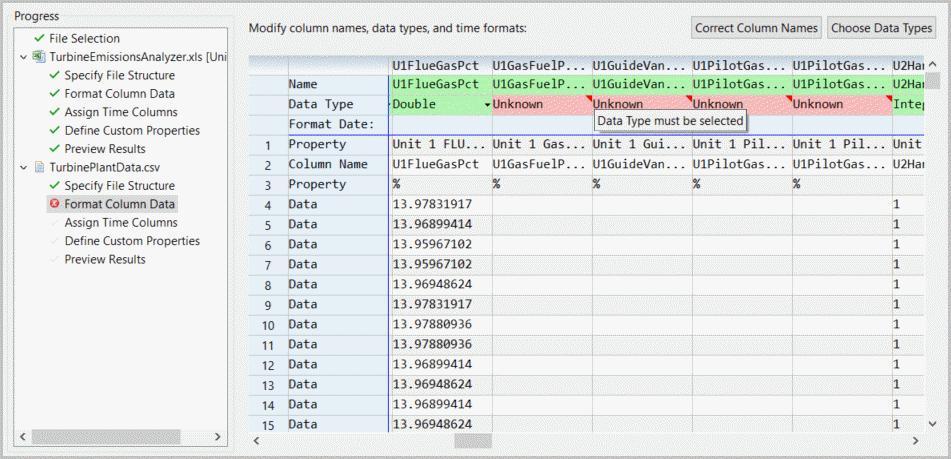Screen dimensions: 951x459
Task: Click the TurbineEmissionsAnalyzer.xls spreadsheet file icon
Action: point(39,57)
